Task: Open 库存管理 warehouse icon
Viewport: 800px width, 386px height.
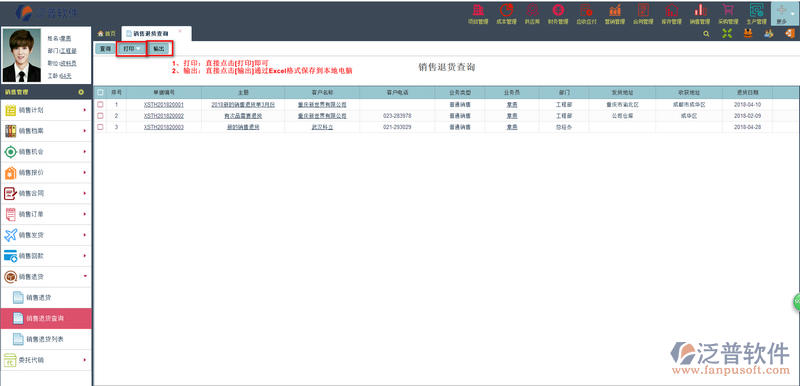Action: coord(671,10)
